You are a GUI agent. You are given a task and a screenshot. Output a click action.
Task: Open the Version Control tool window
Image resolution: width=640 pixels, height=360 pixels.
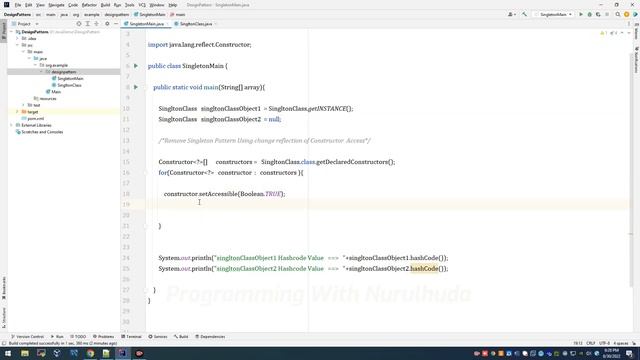pyautogui.click(x=27, y=336)
